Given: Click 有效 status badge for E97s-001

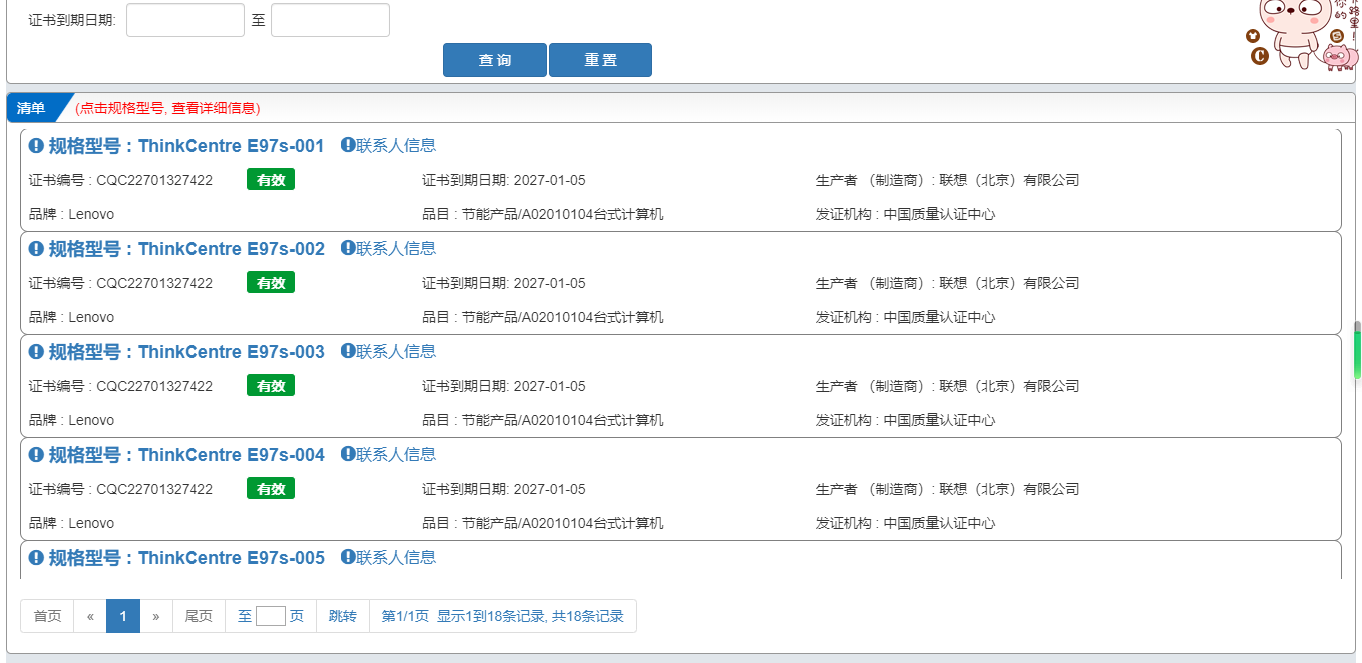Looking at the screenshot, I should coord(271,180).
